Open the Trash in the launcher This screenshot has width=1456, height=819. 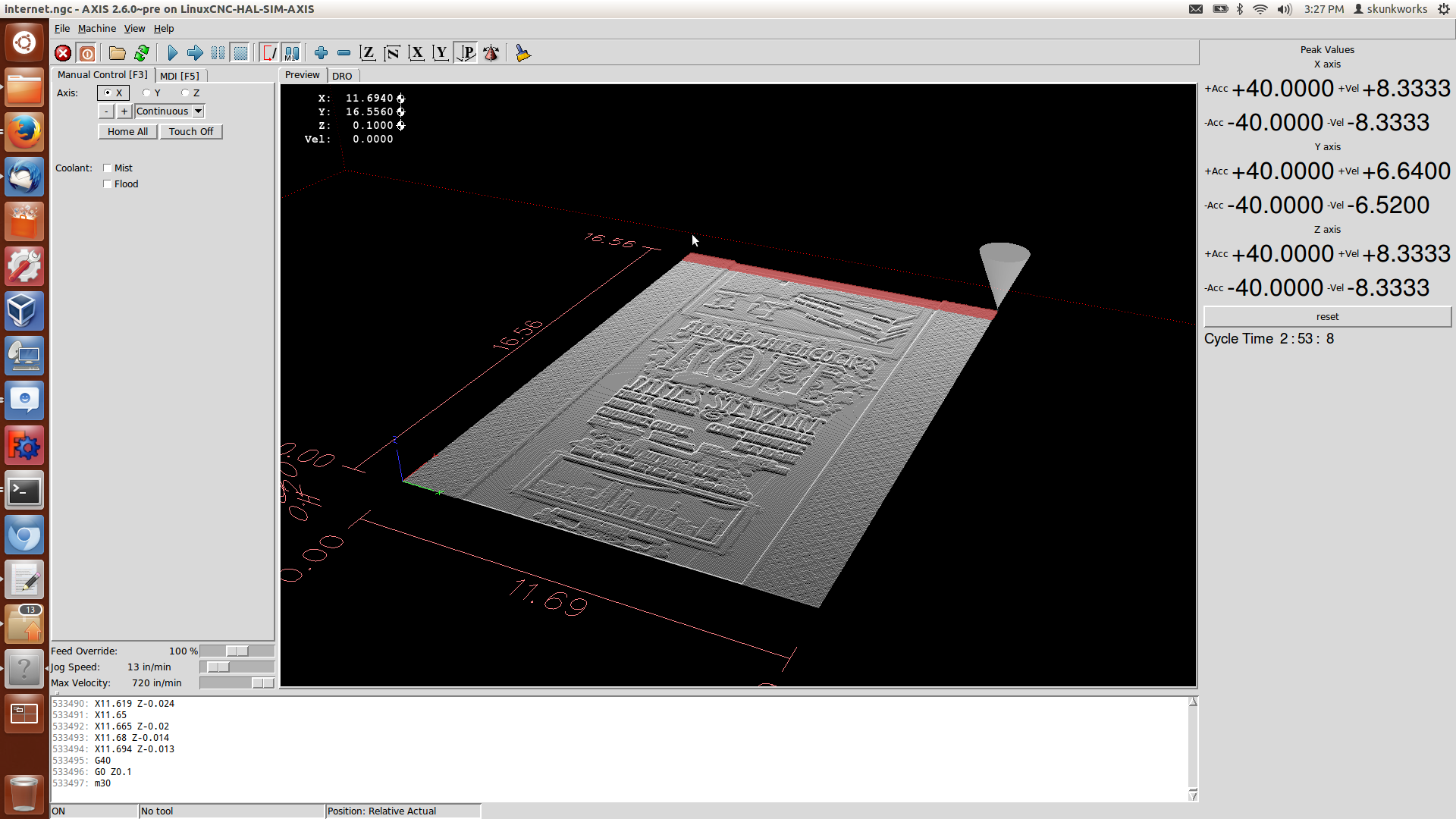(24, 793)
